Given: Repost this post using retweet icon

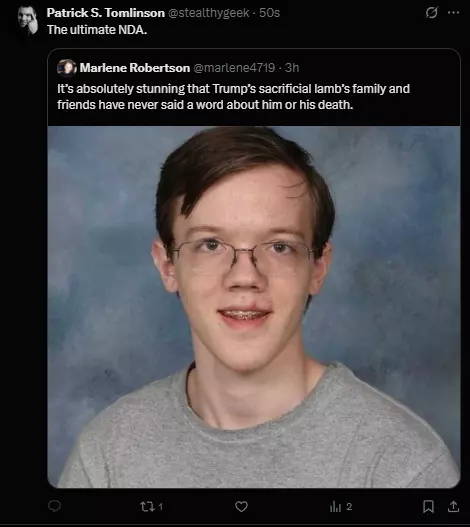Looking at the screenshot, I should click(x=147, y=506).
